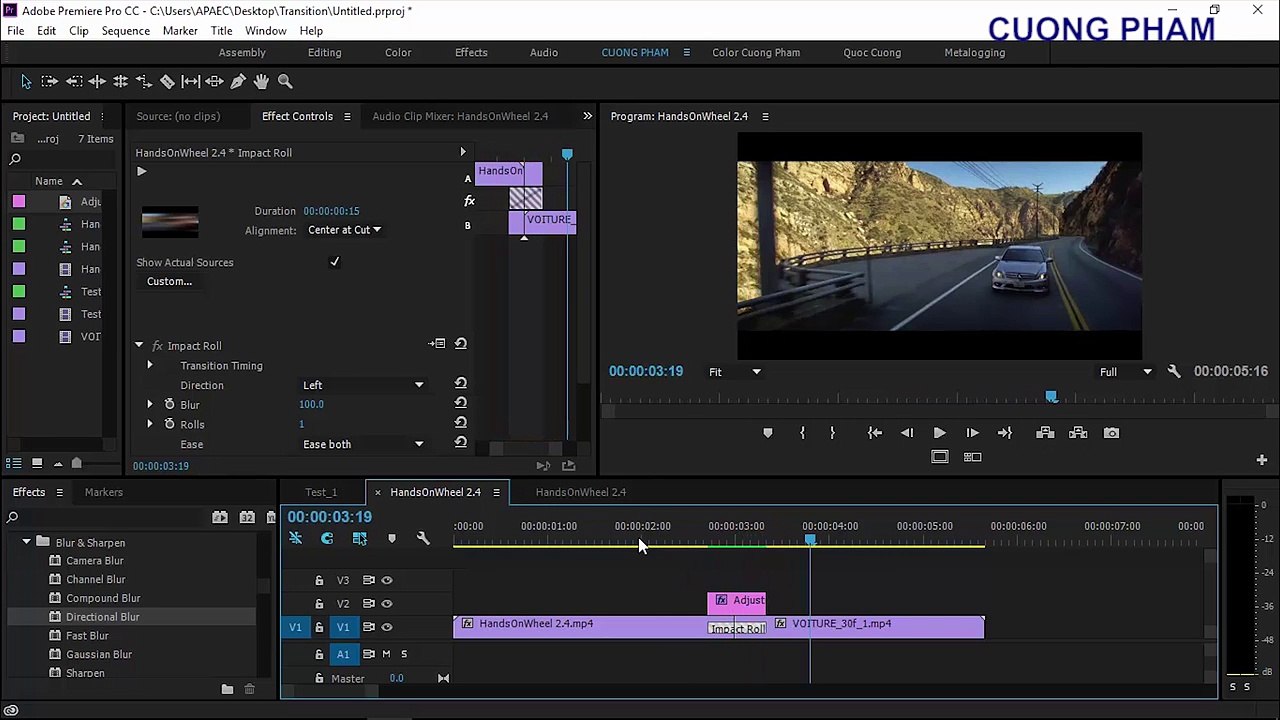The height and width of the screenshot is (720, 1280).
Task: Select the Zoom magnifier tool
Action: (x=285, y=81)
